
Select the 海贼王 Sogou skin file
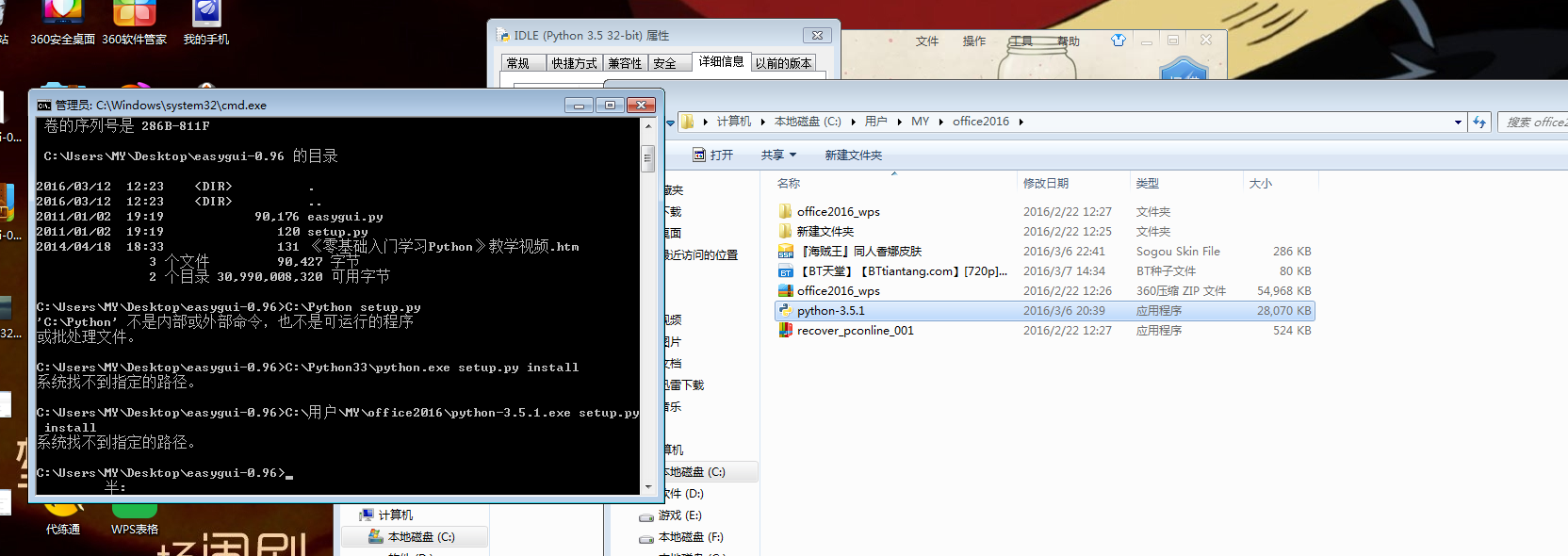click(x=858, y=252)
